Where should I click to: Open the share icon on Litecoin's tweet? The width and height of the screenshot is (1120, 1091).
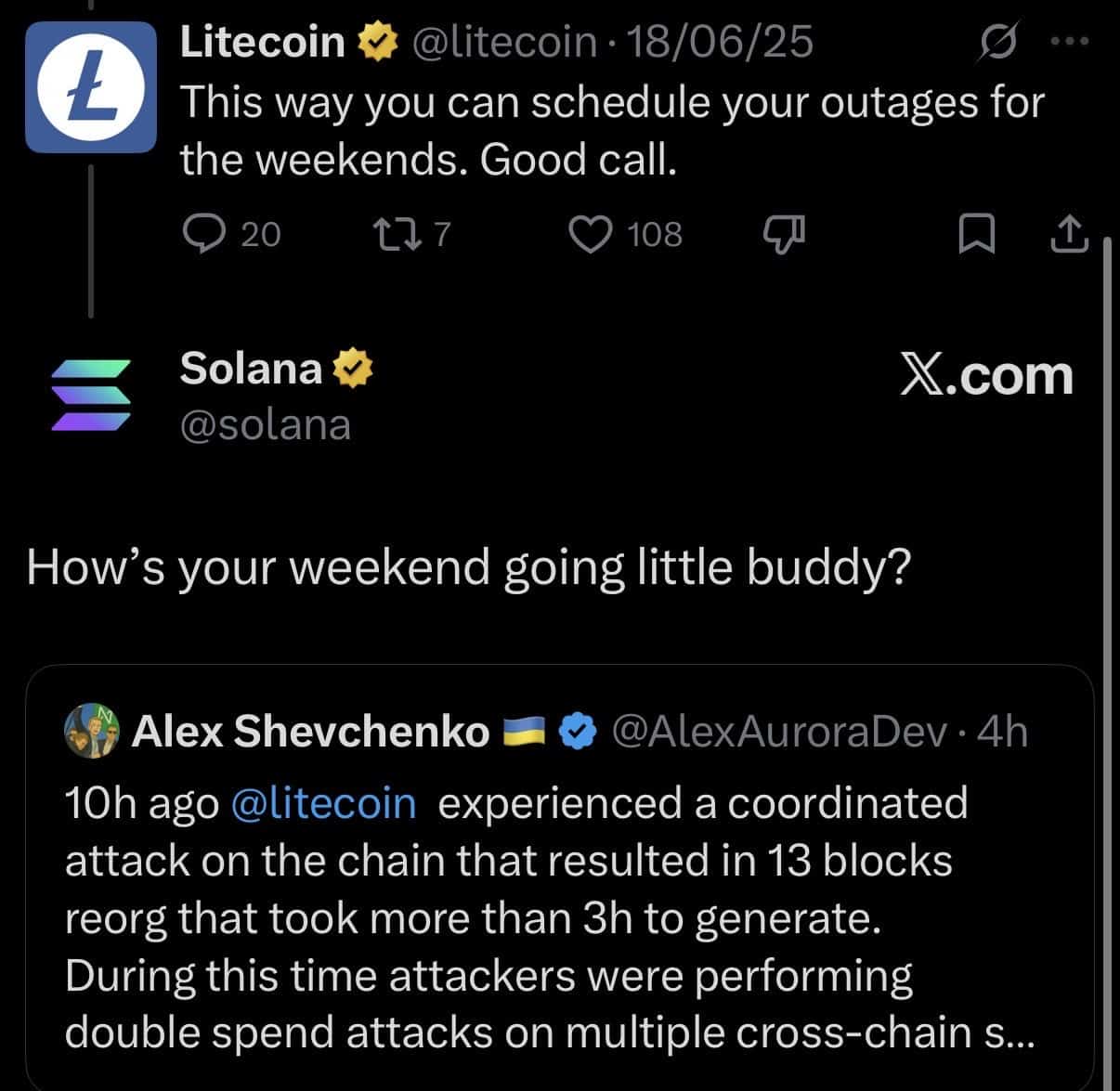(x=1069, y=234)
